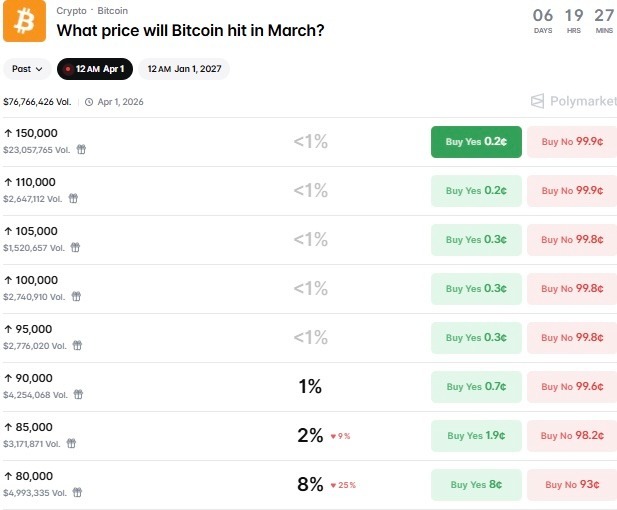Click the gift icon beside 80,000 volume
Image resolution: width=617 pixels, height=510 pixels.
point(77,492)
